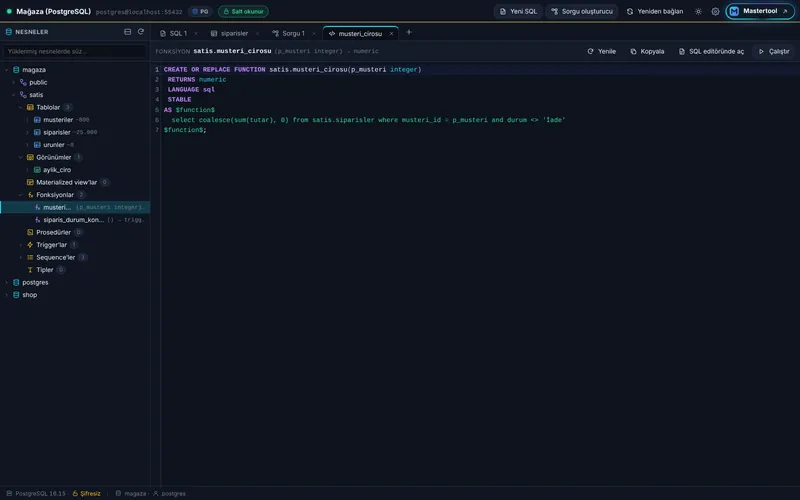
Task: Close the SQL 1 tab
Action: click(195, 34)
